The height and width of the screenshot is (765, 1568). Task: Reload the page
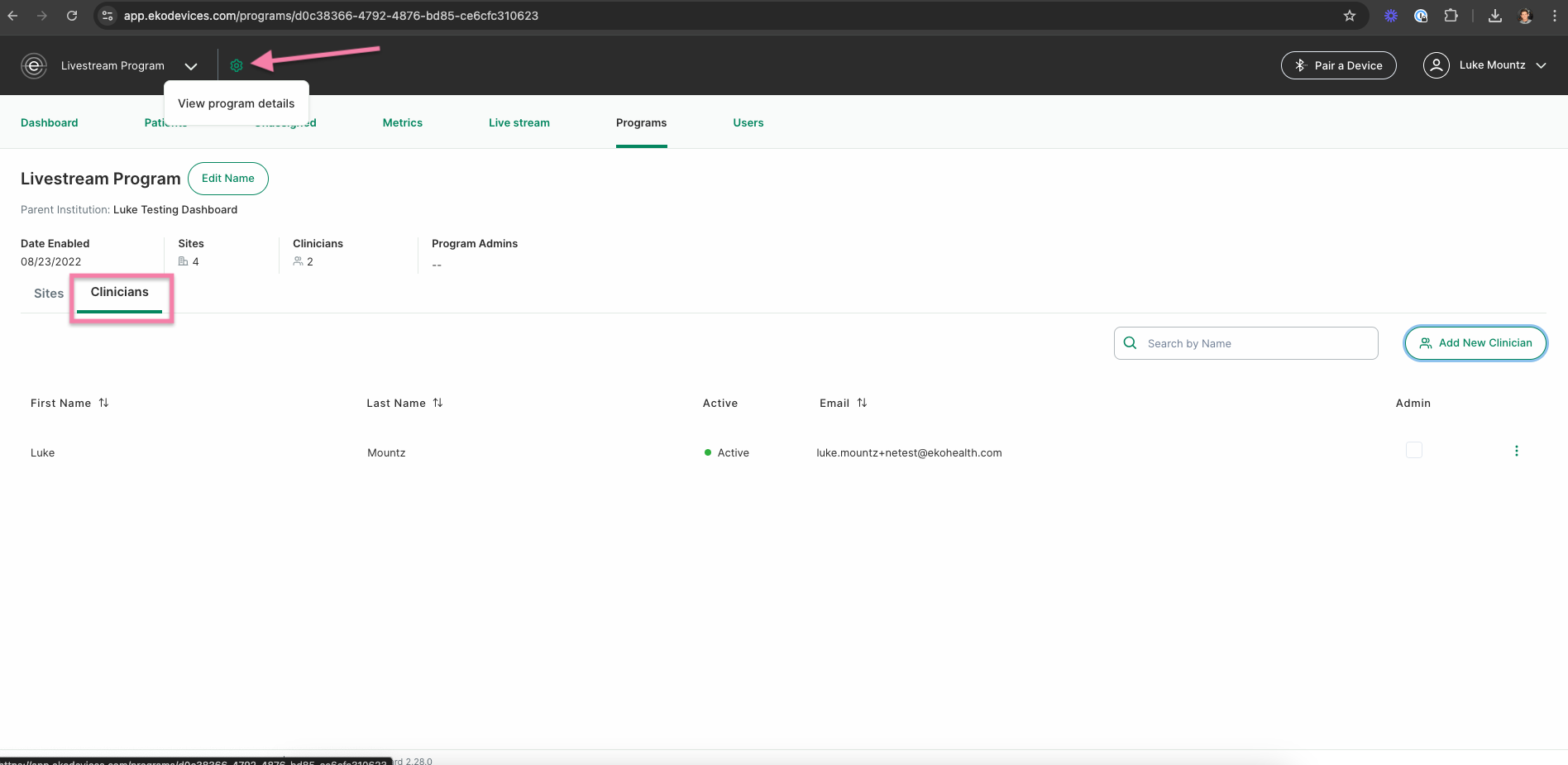tap(72, 16)
